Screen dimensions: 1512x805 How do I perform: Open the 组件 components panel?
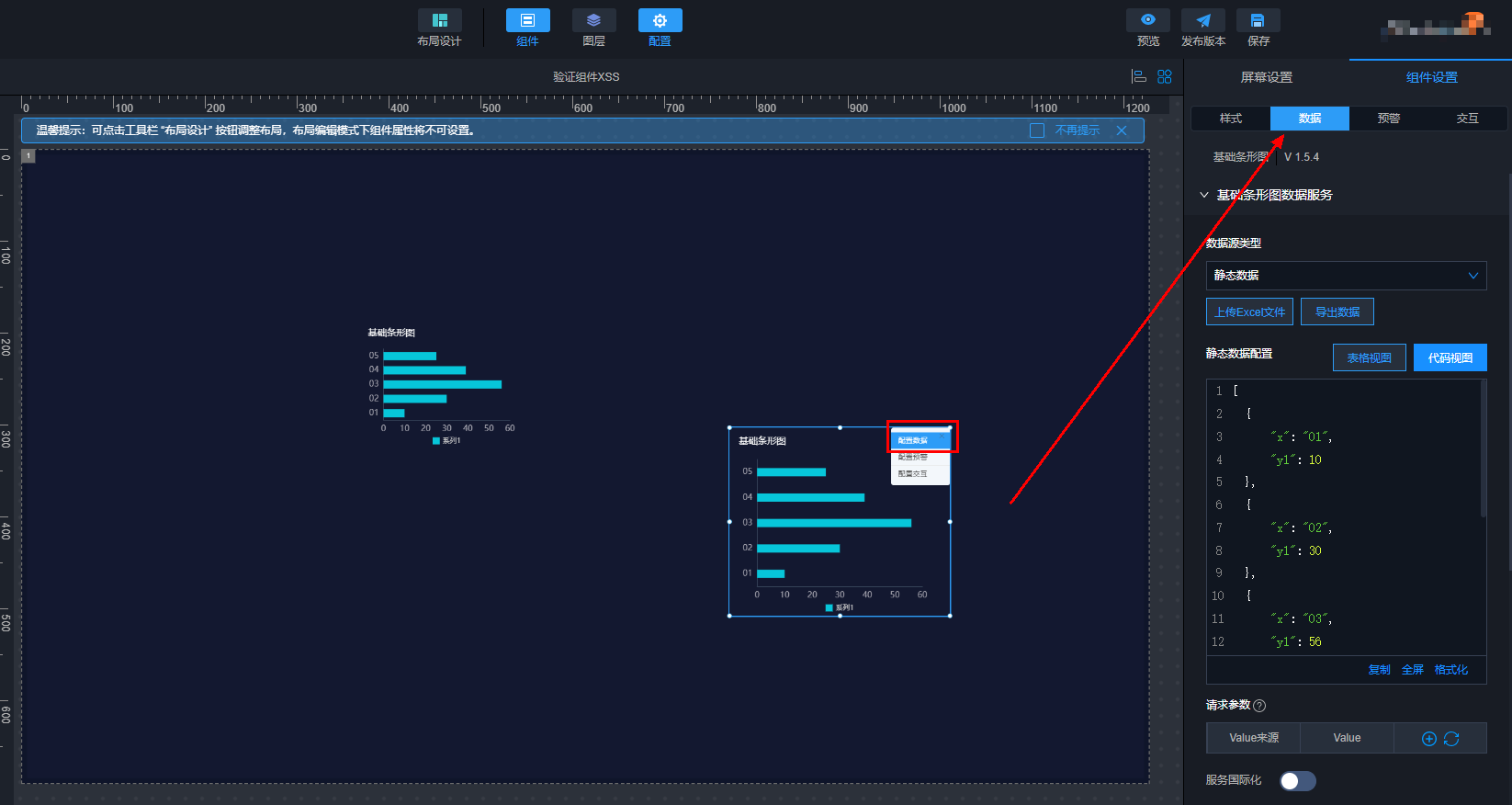coord(527,28)
